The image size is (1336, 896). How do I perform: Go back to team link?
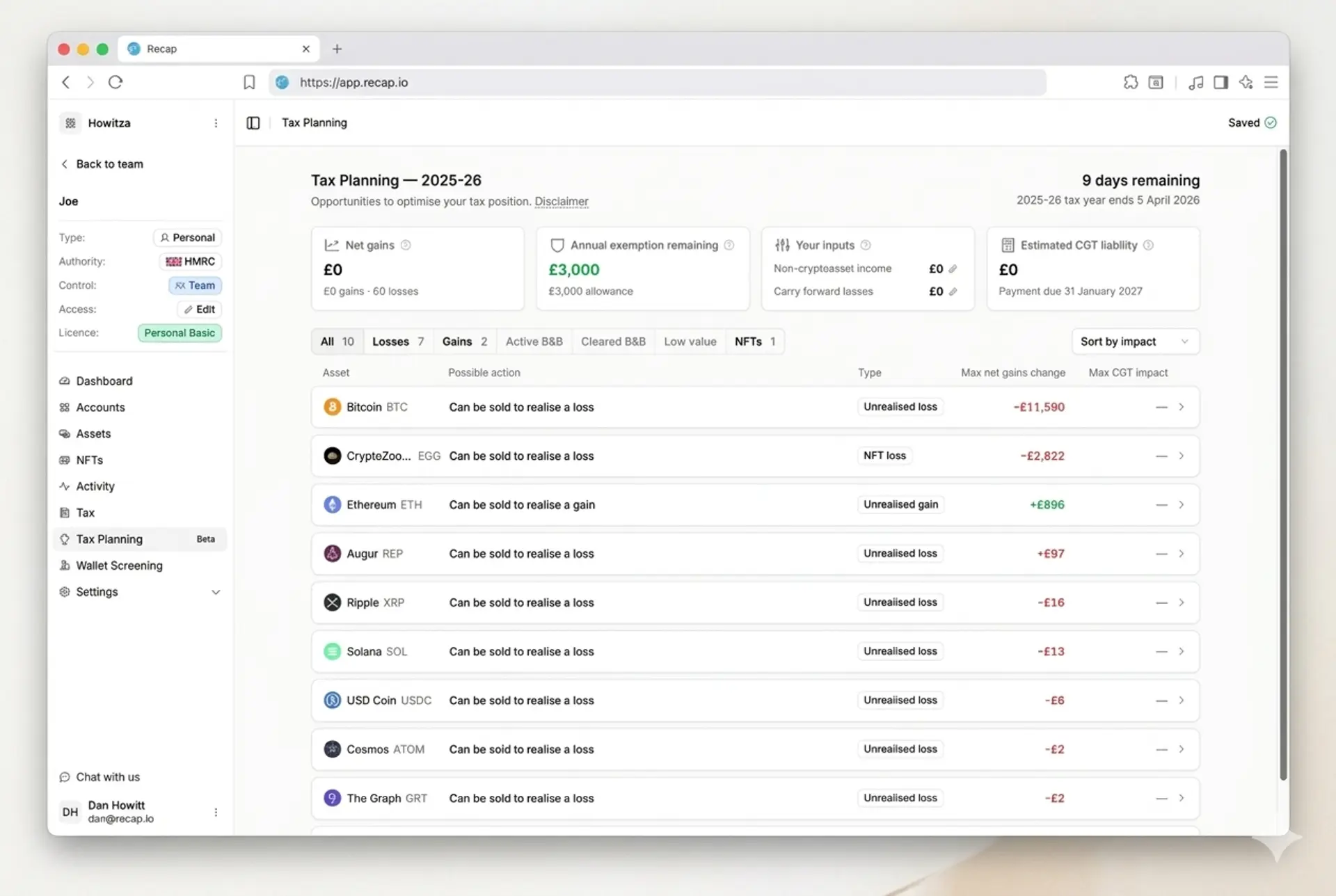pos(102,164)
